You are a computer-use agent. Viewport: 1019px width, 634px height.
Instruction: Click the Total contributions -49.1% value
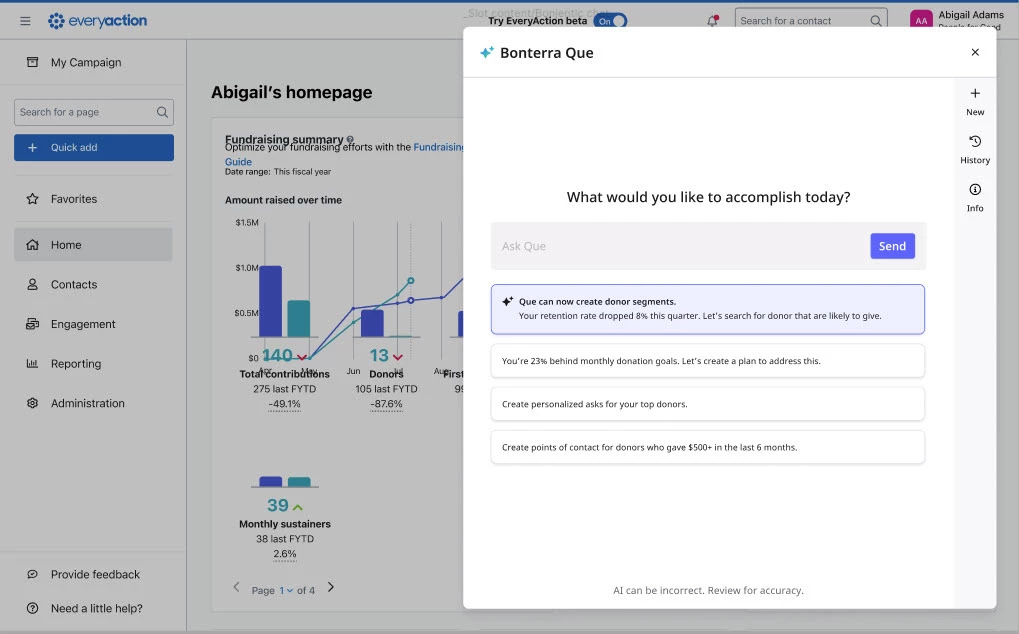(285, 404)
